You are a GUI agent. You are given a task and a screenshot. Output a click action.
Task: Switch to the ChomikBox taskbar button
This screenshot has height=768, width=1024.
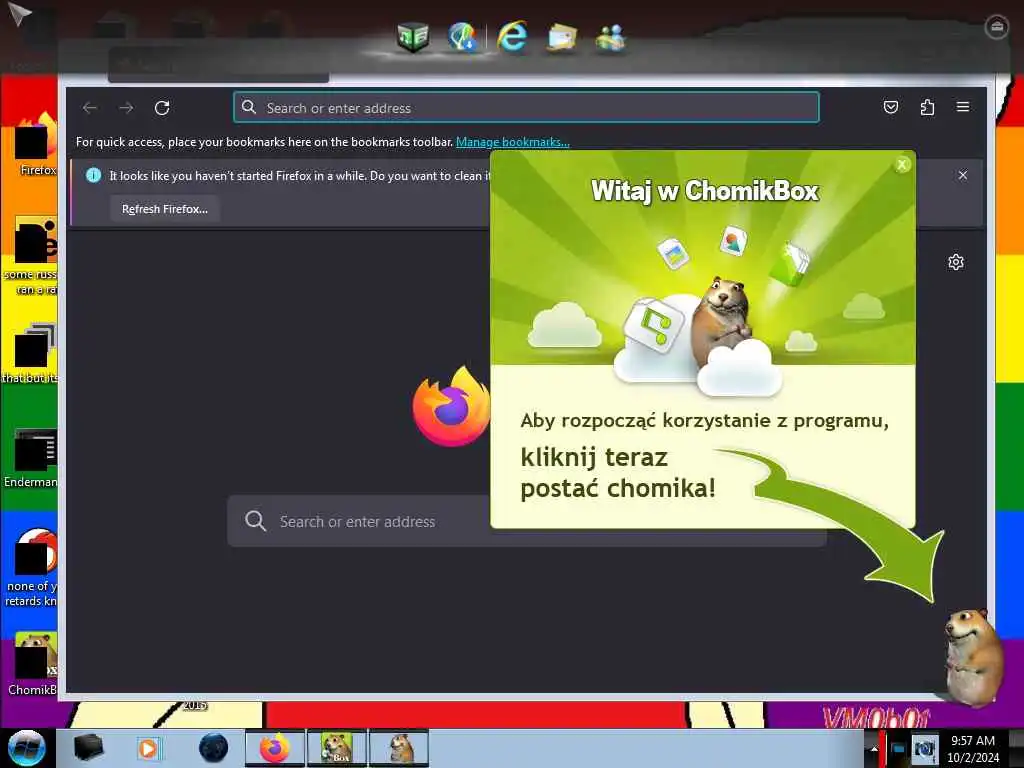(x=337, y=748)
